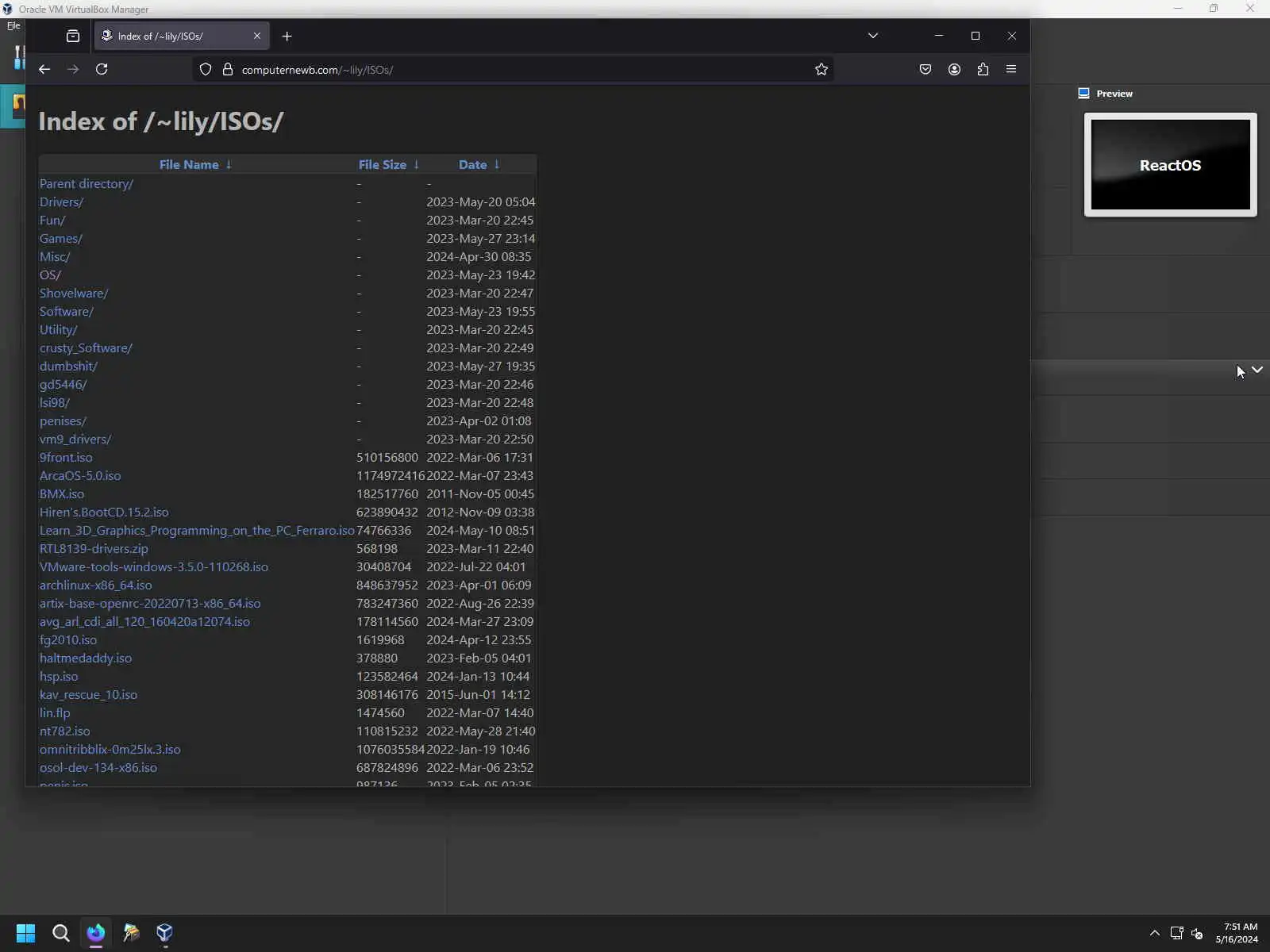The image size is (1270, 952).
Task: Open the Drivers/ folder
Action: point(61,202)
